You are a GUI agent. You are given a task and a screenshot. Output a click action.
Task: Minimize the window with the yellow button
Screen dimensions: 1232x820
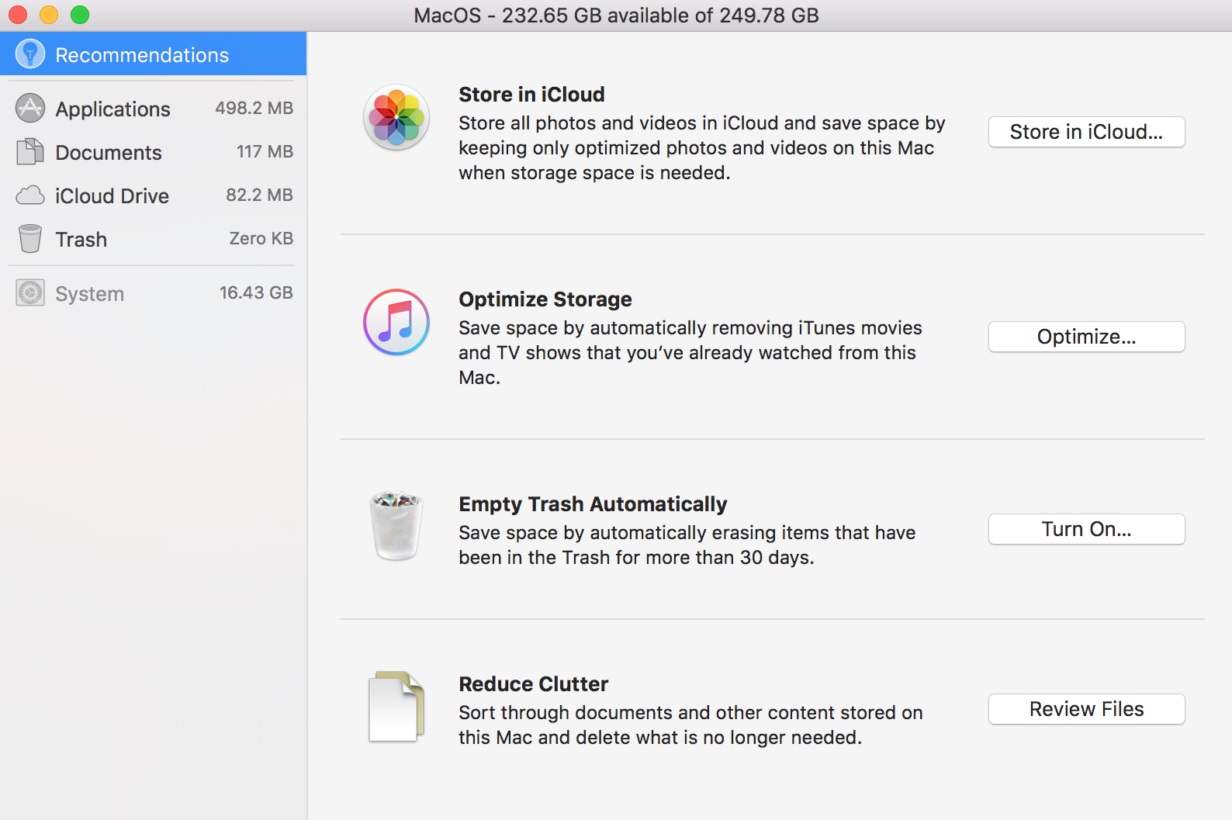click(49, 15)
